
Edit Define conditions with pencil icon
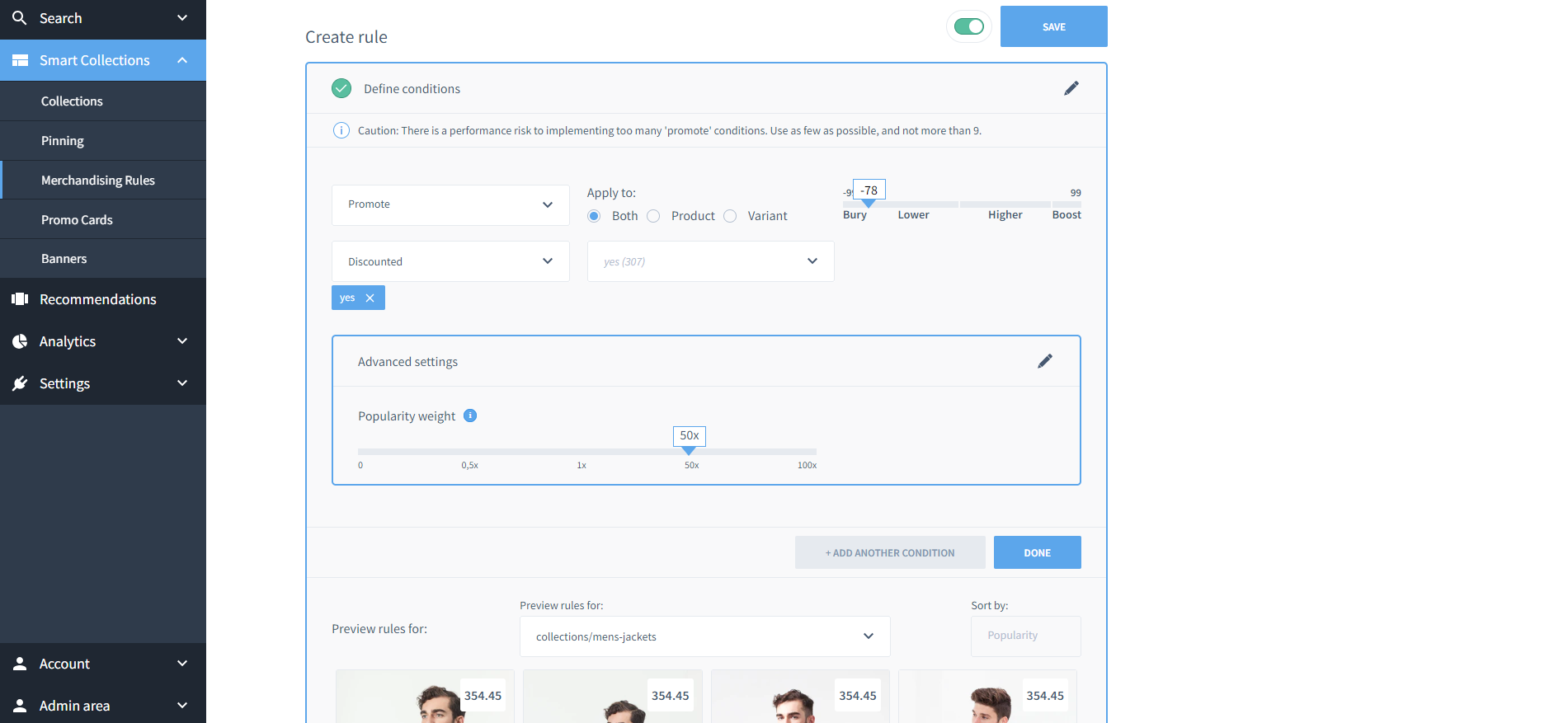click(1071, 88)
